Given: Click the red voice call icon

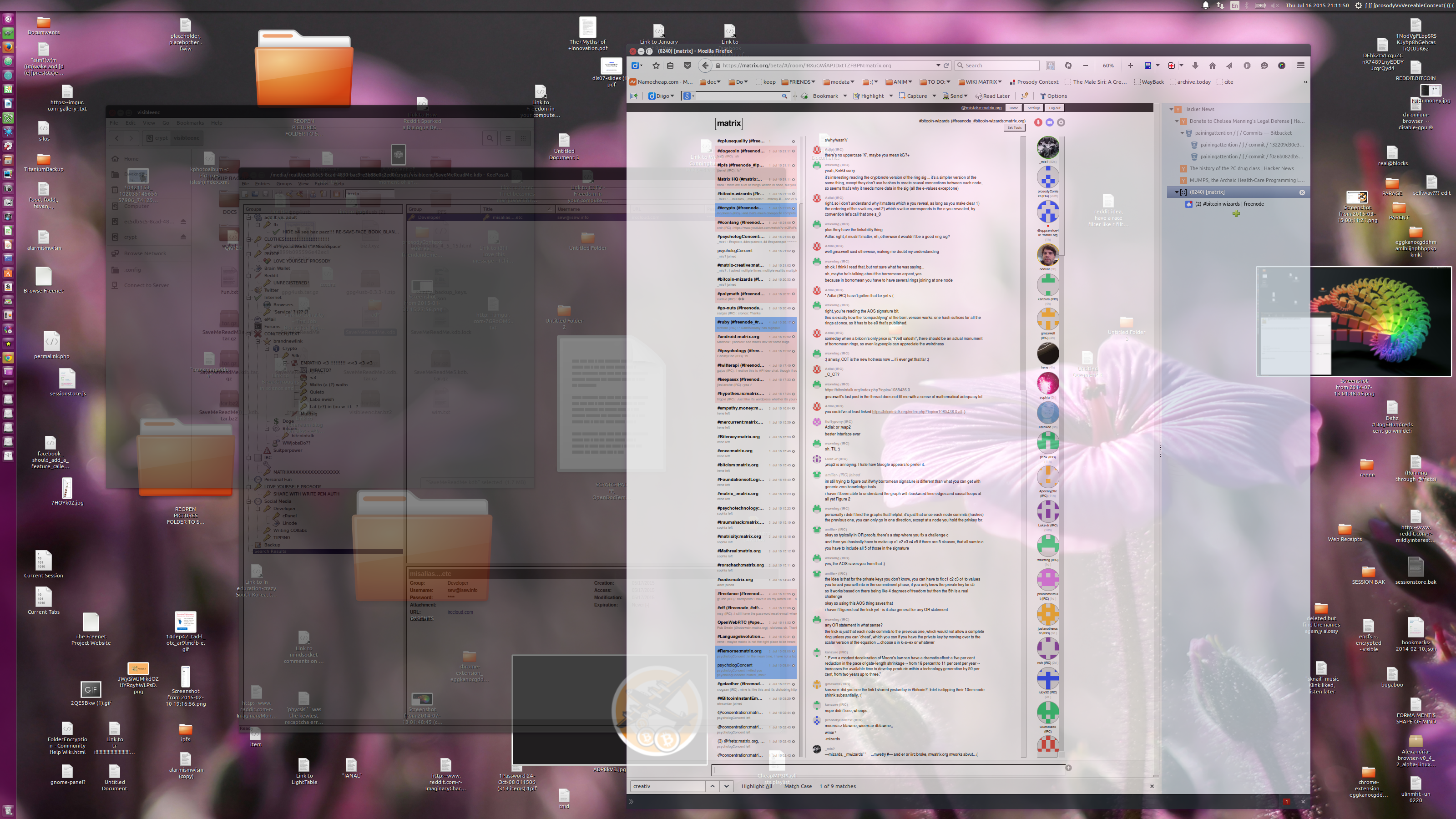Looking at the screenshot, I should (1038, 122).
